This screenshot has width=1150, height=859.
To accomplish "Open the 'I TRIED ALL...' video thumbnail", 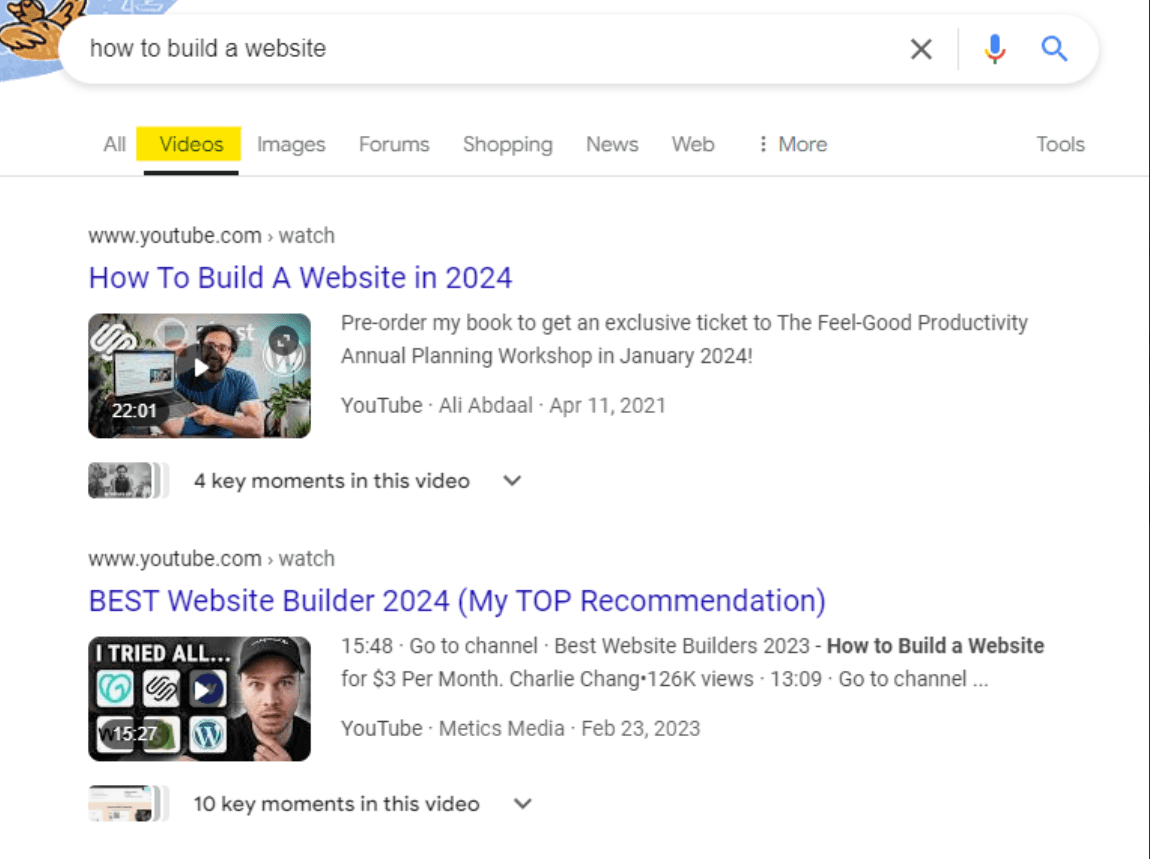I will (199, 699).
